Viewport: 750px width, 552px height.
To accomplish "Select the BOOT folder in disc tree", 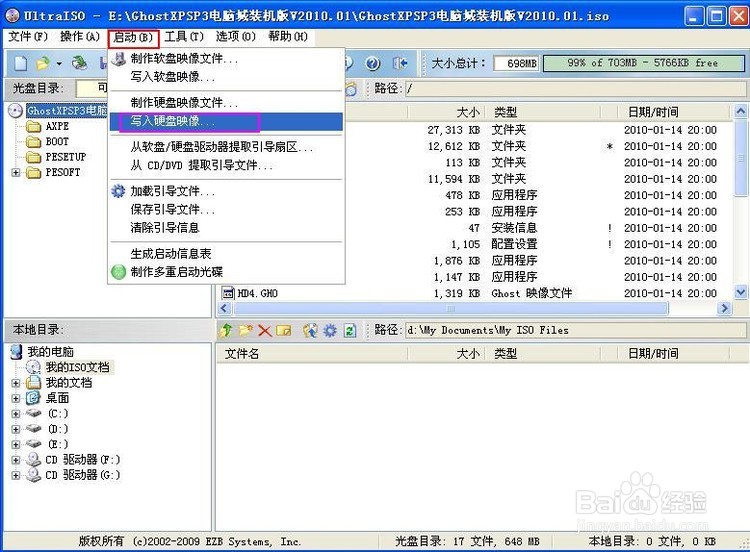I will click(57, 142).
